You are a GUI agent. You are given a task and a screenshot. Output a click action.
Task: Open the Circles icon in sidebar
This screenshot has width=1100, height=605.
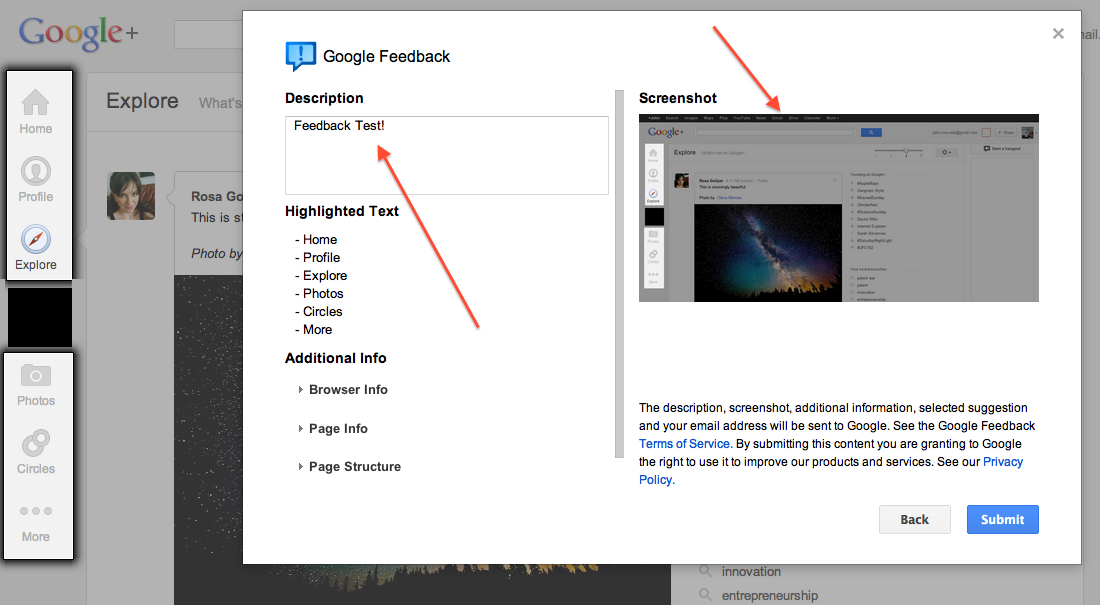coord(36,443)
